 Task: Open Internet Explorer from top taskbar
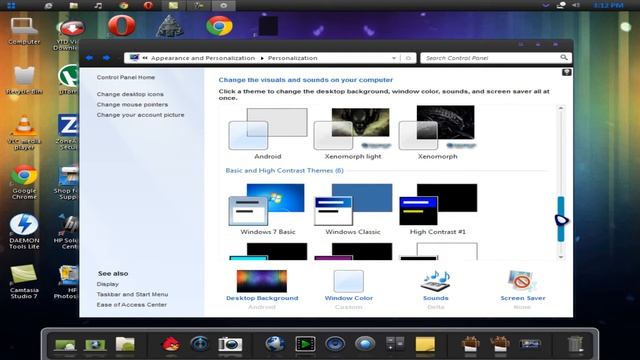[49, 5]
